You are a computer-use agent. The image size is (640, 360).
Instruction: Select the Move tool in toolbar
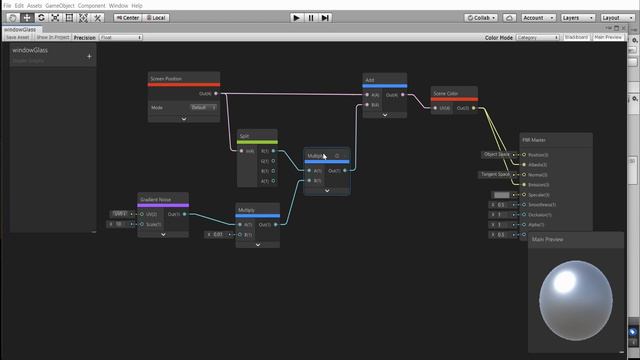point(27,18)
